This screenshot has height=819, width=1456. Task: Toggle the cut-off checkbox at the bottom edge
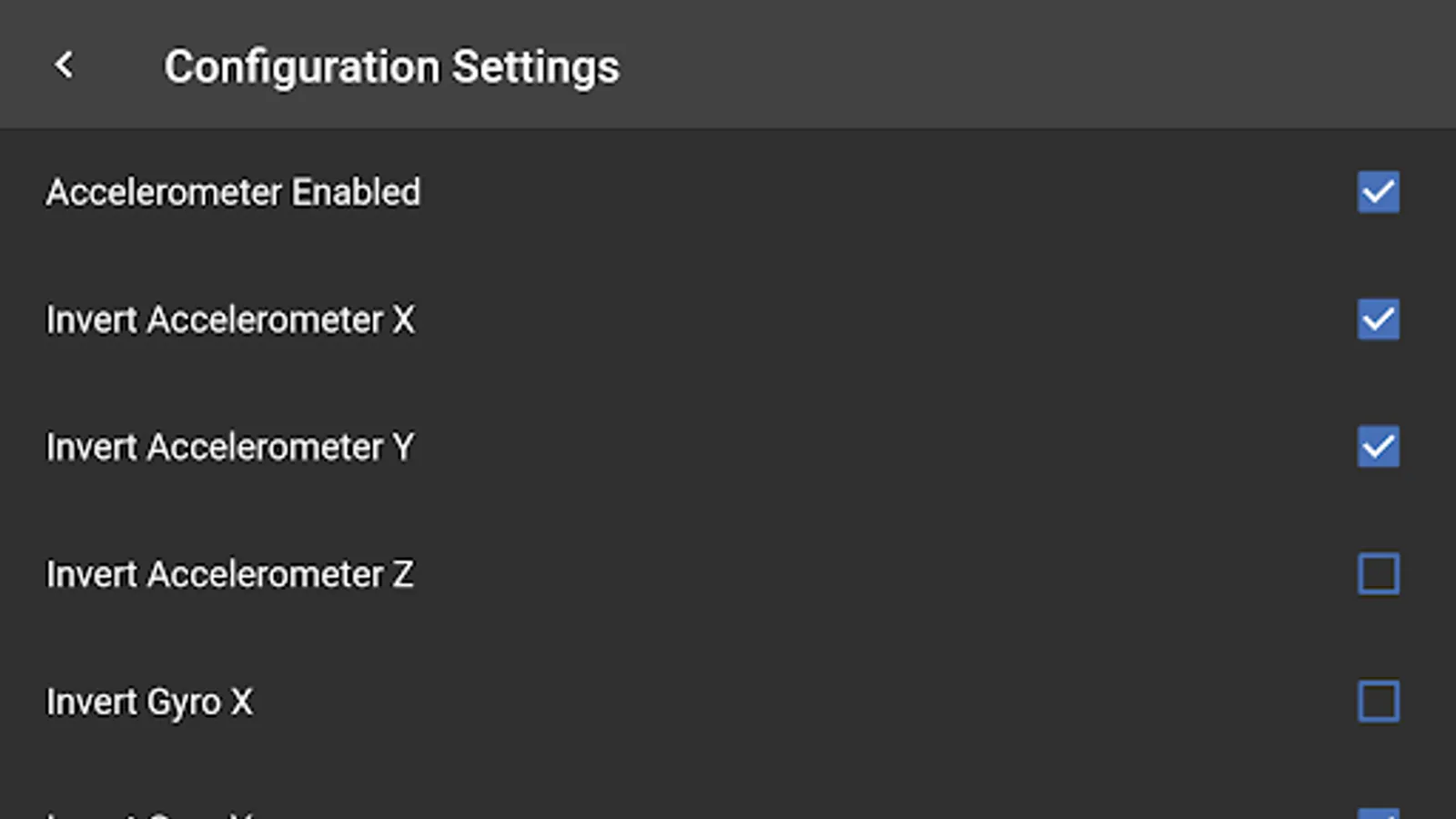coord(1379,814)
